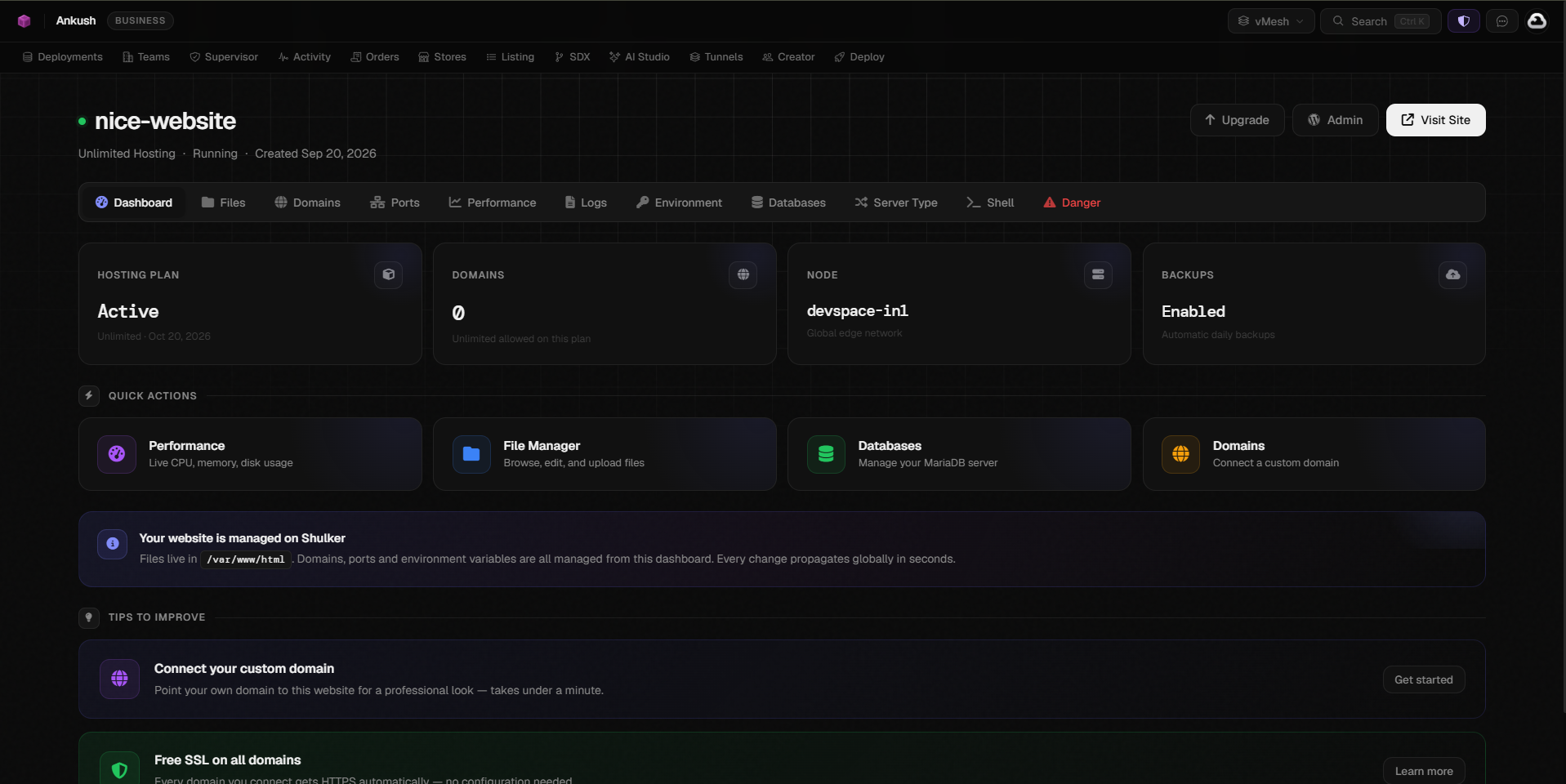Screen dimensions: 1566x784
Task: Click the purple cube logo icon
Action: click(x=24, y=21)
